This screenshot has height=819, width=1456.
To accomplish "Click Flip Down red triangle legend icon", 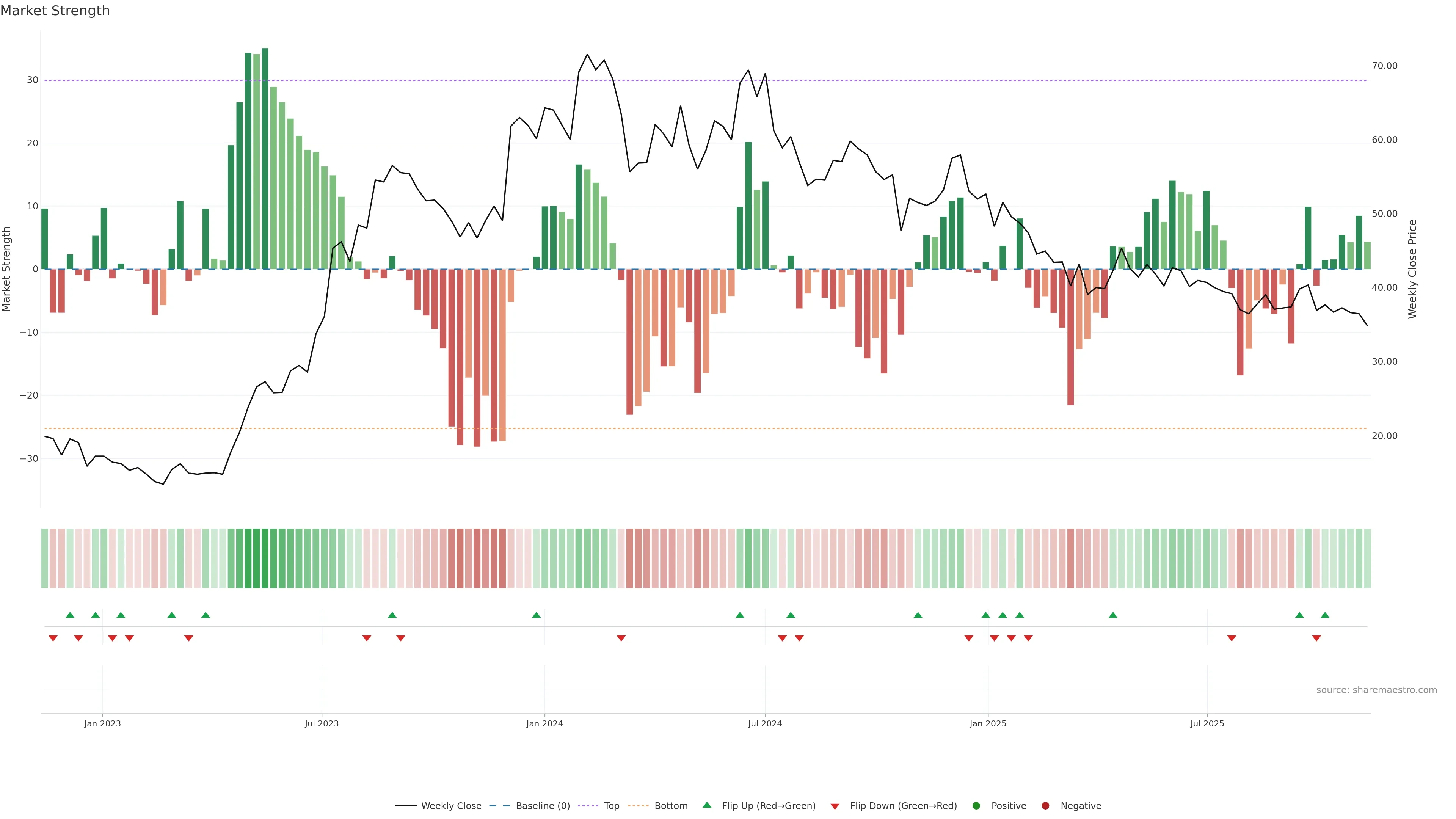I will 835,806.
